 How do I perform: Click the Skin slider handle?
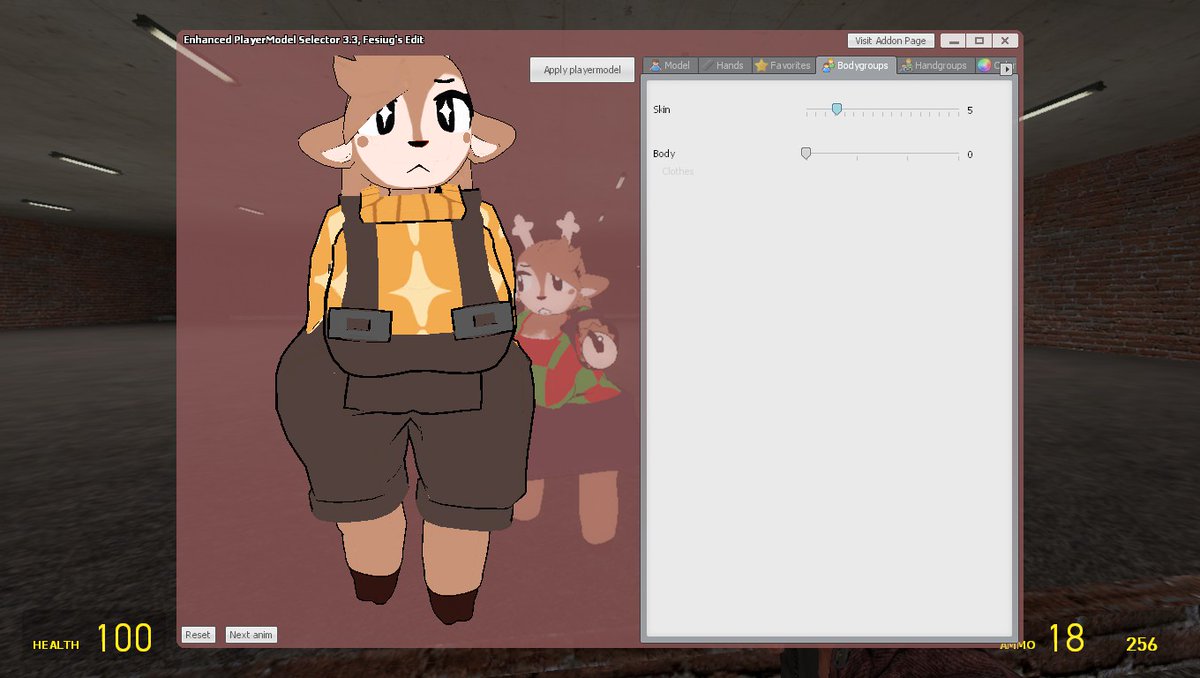point(837,109)
